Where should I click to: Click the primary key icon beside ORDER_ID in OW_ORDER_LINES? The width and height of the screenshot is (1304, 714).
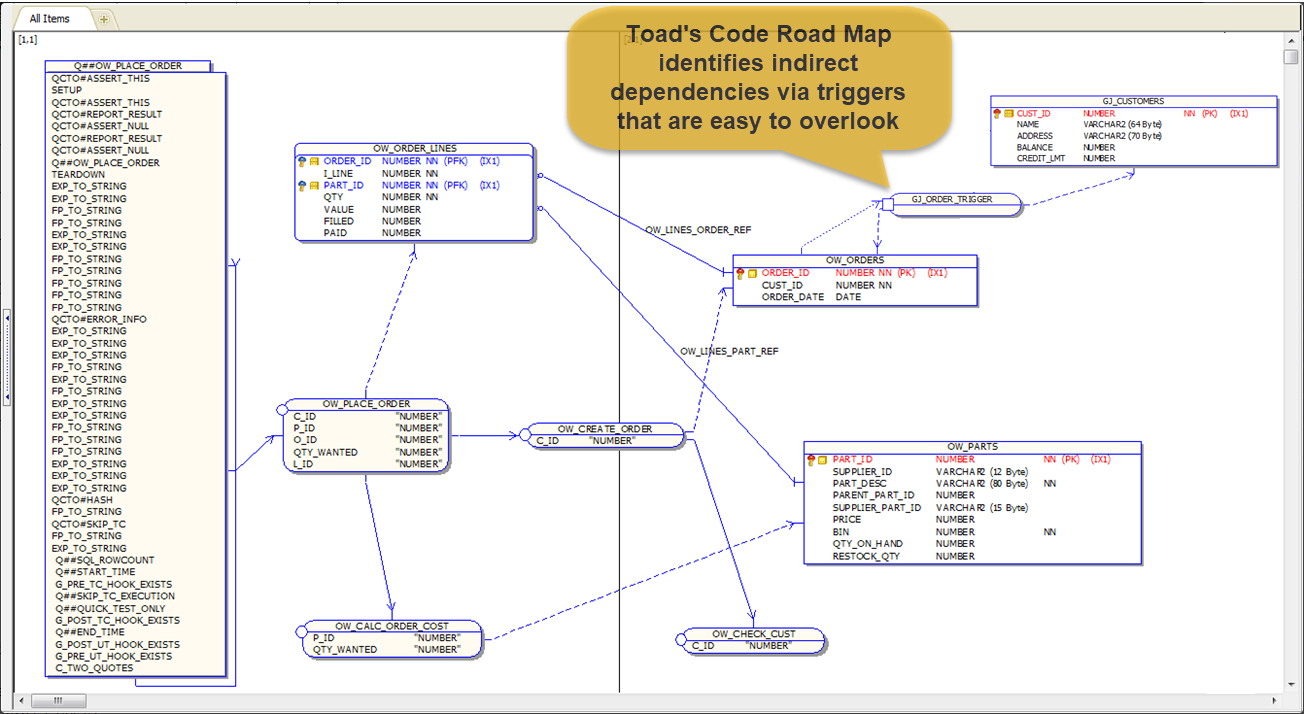[301, 161]
